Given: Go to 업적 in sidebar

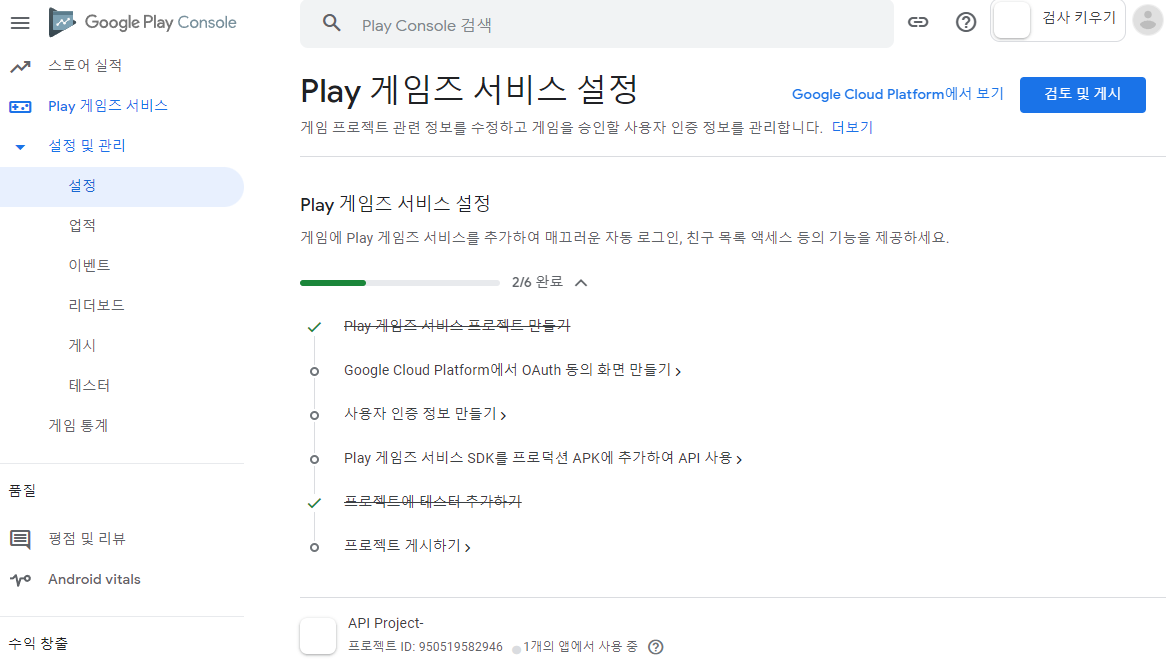Looking at the screenshot, I should pos(82,225).
